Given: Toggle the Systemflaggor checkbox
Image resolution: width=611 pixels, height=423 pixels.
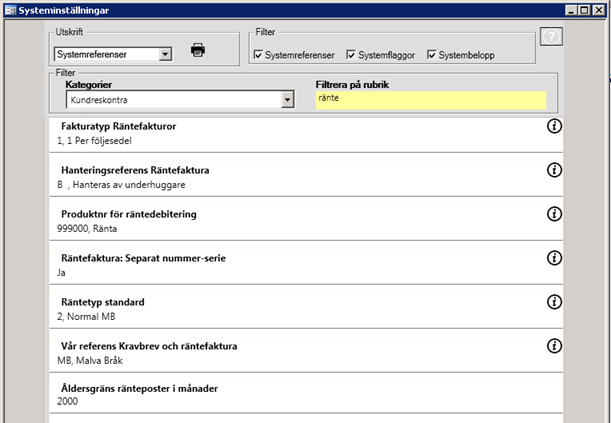Looking at the screenshot, I should point(351,54).
